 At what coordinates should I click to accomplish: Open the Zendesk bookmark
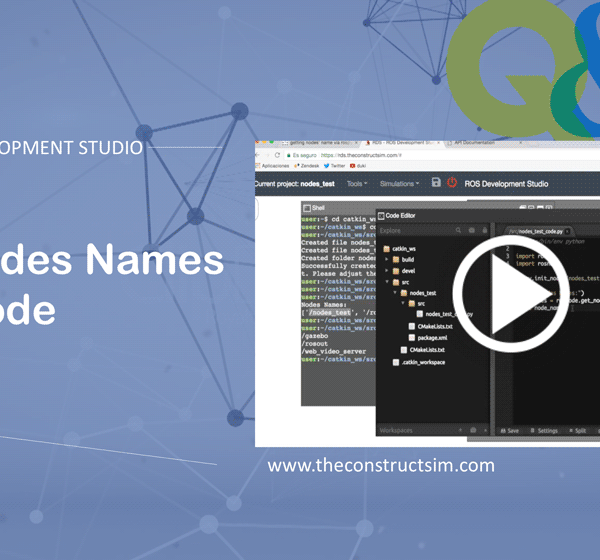coord(307,166)
